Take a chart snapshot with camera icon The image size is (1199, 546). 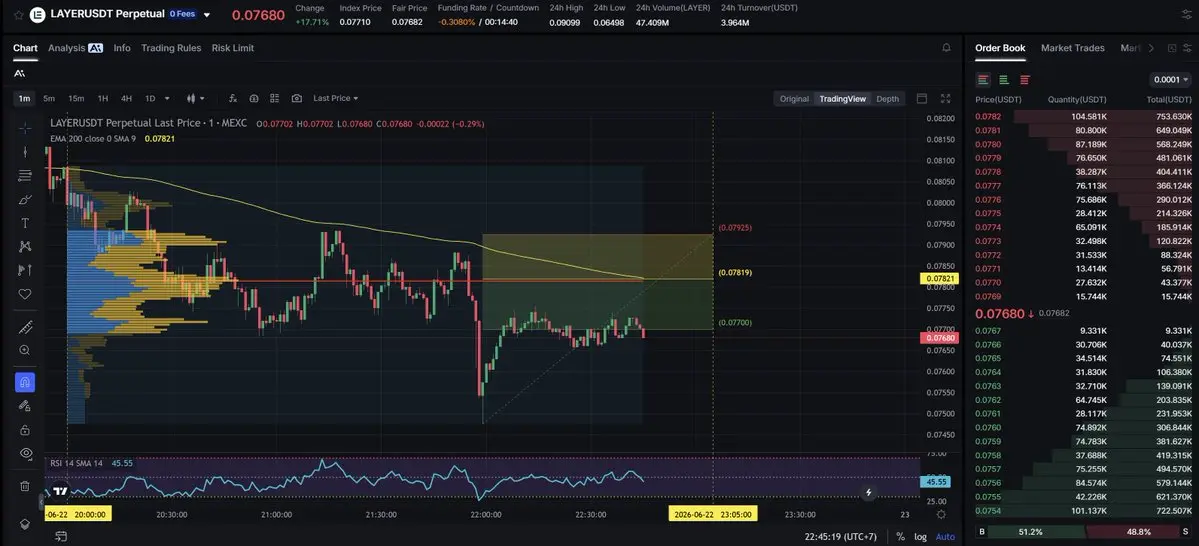pyautogui.click(x=297, y=99)
